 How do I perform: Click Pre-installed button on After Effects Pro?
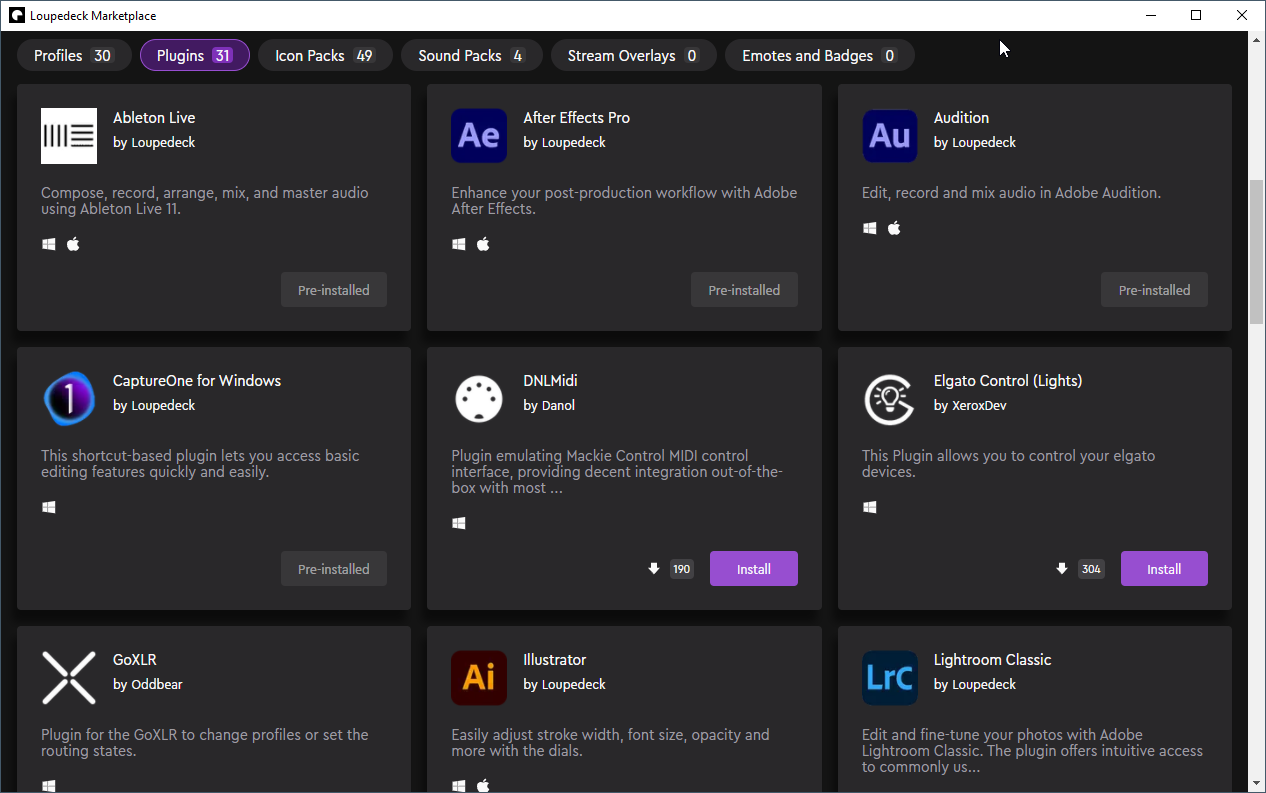click(744, 290)
